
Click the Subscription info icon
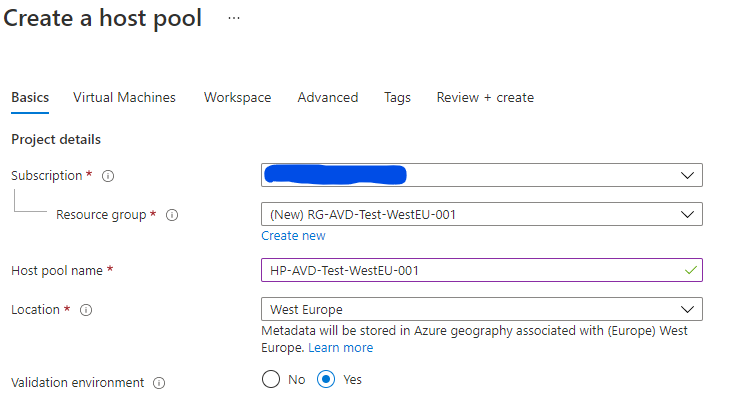(x=108, y=176)
